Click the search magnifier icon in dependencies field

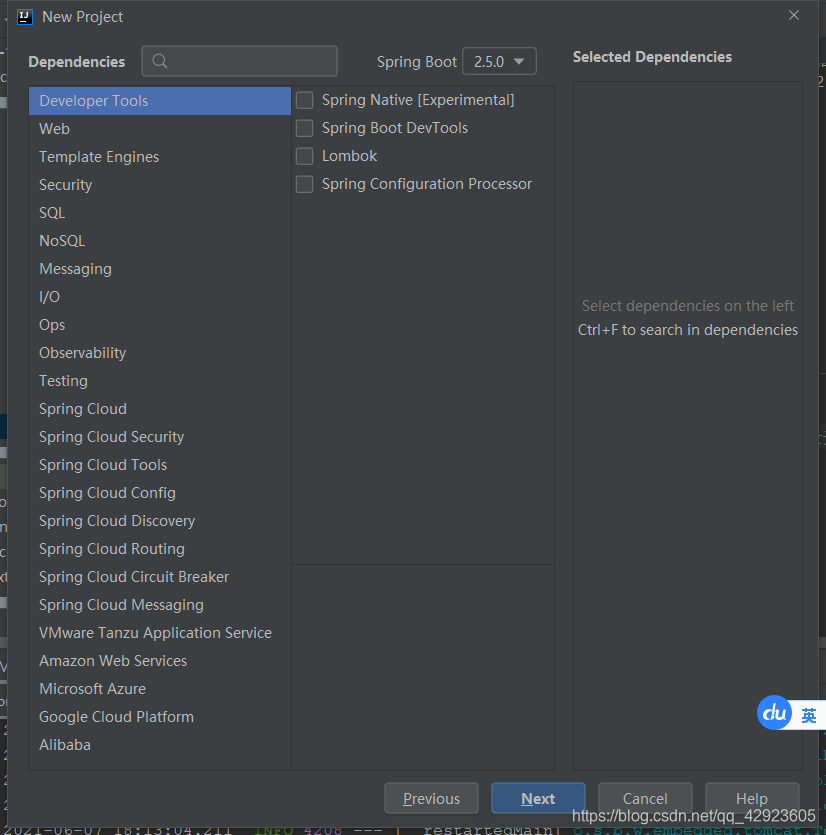(x=160, y=61)
